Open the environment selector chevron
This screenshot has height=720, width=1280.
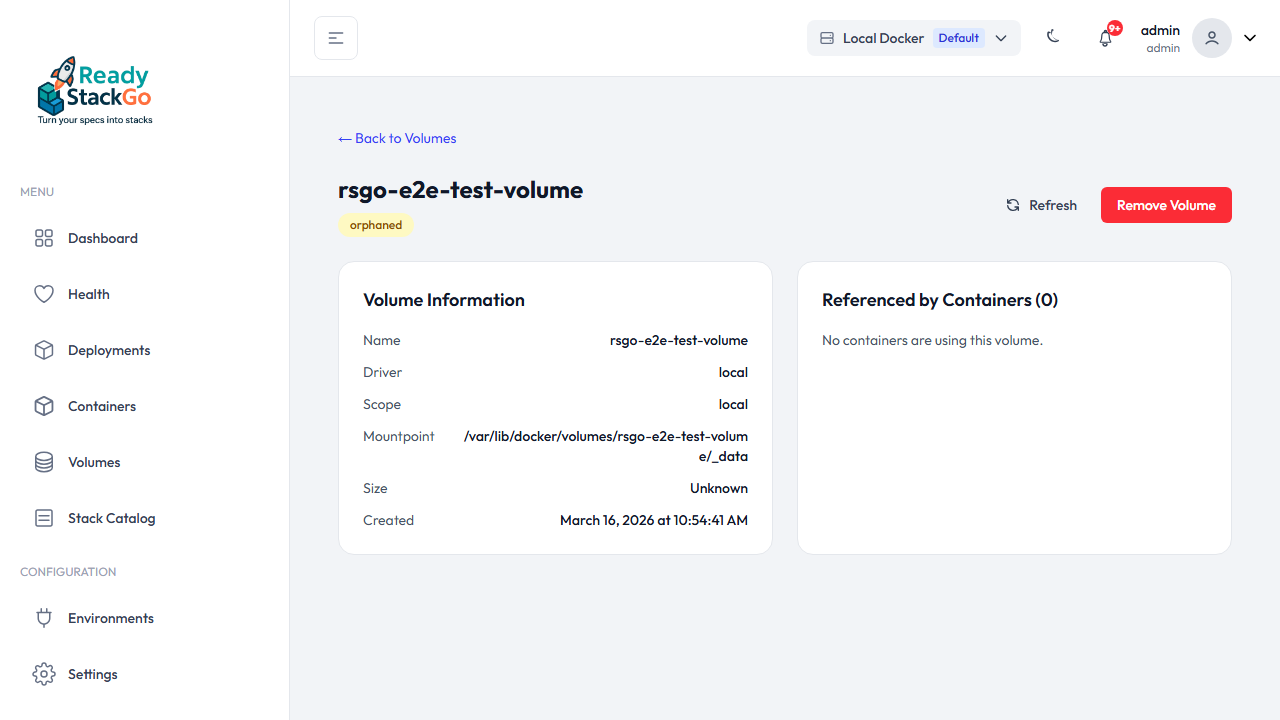[x=1001, y=38]
